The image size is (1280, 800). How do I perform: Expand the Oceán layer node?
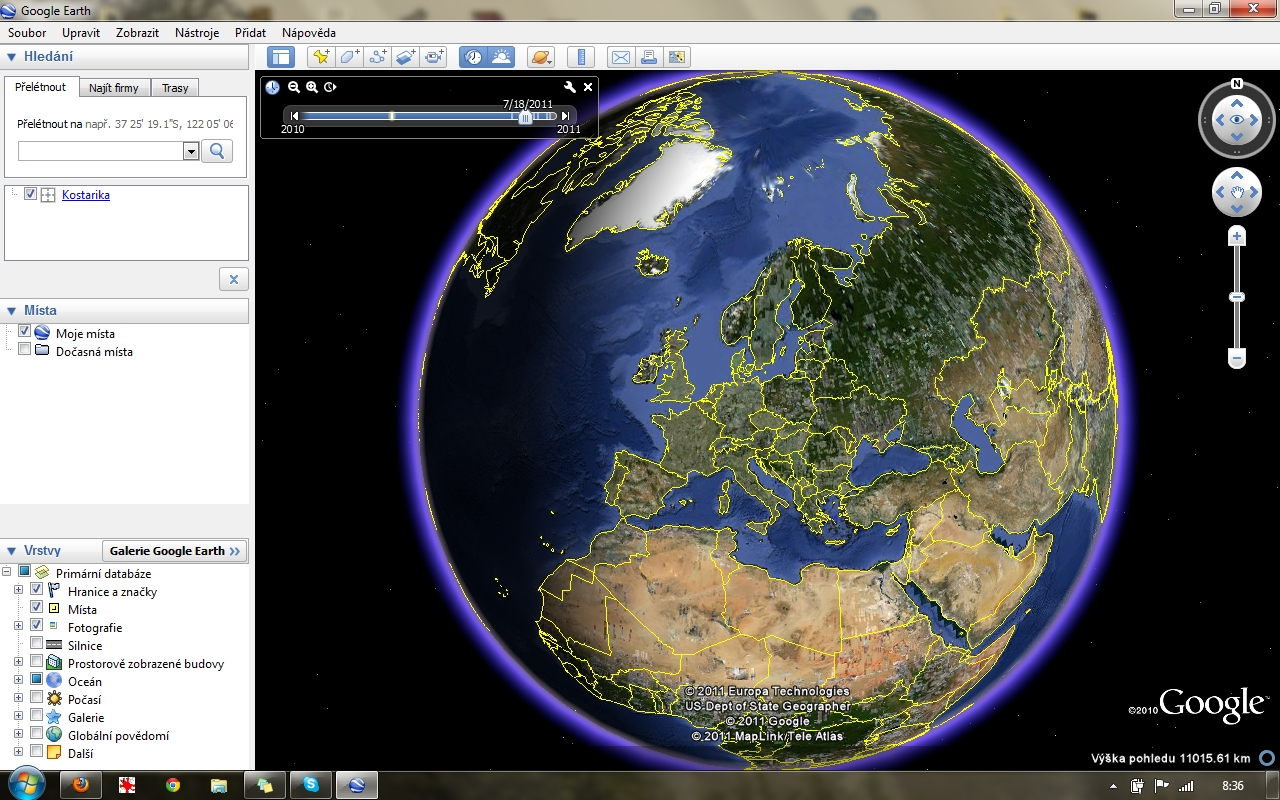click(x=18, y=681)
